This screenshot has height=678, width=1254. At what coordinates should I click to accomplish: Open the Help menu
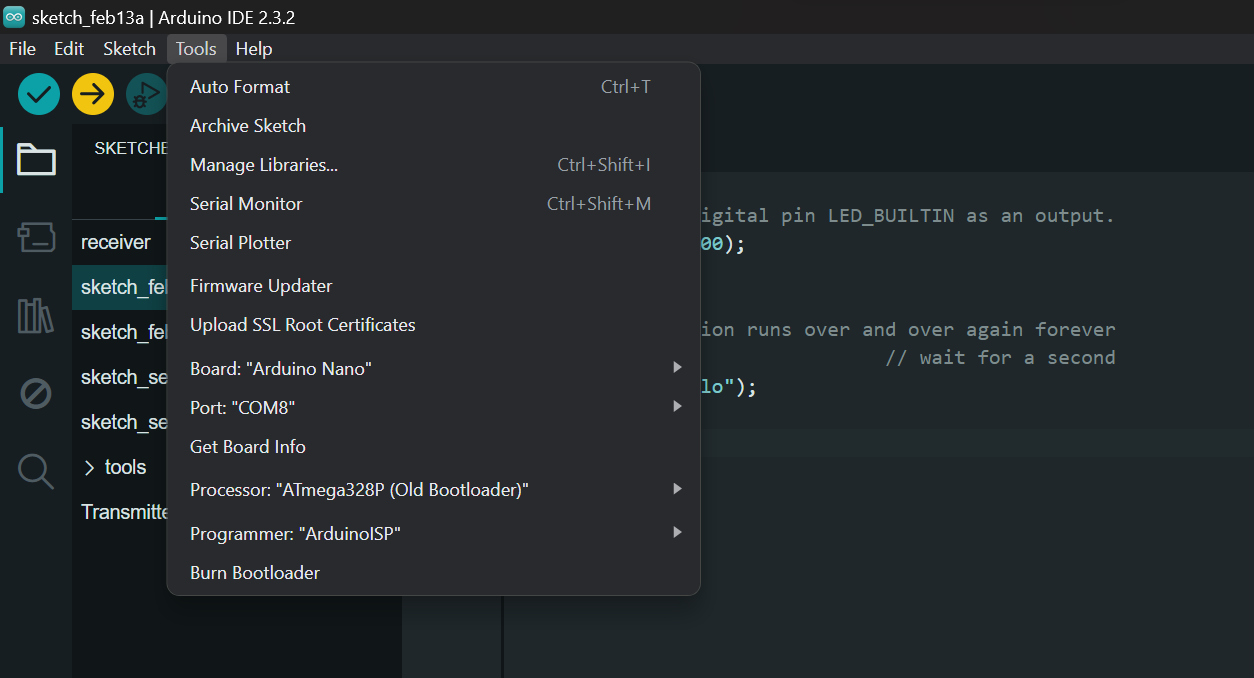tap(253, 48)
